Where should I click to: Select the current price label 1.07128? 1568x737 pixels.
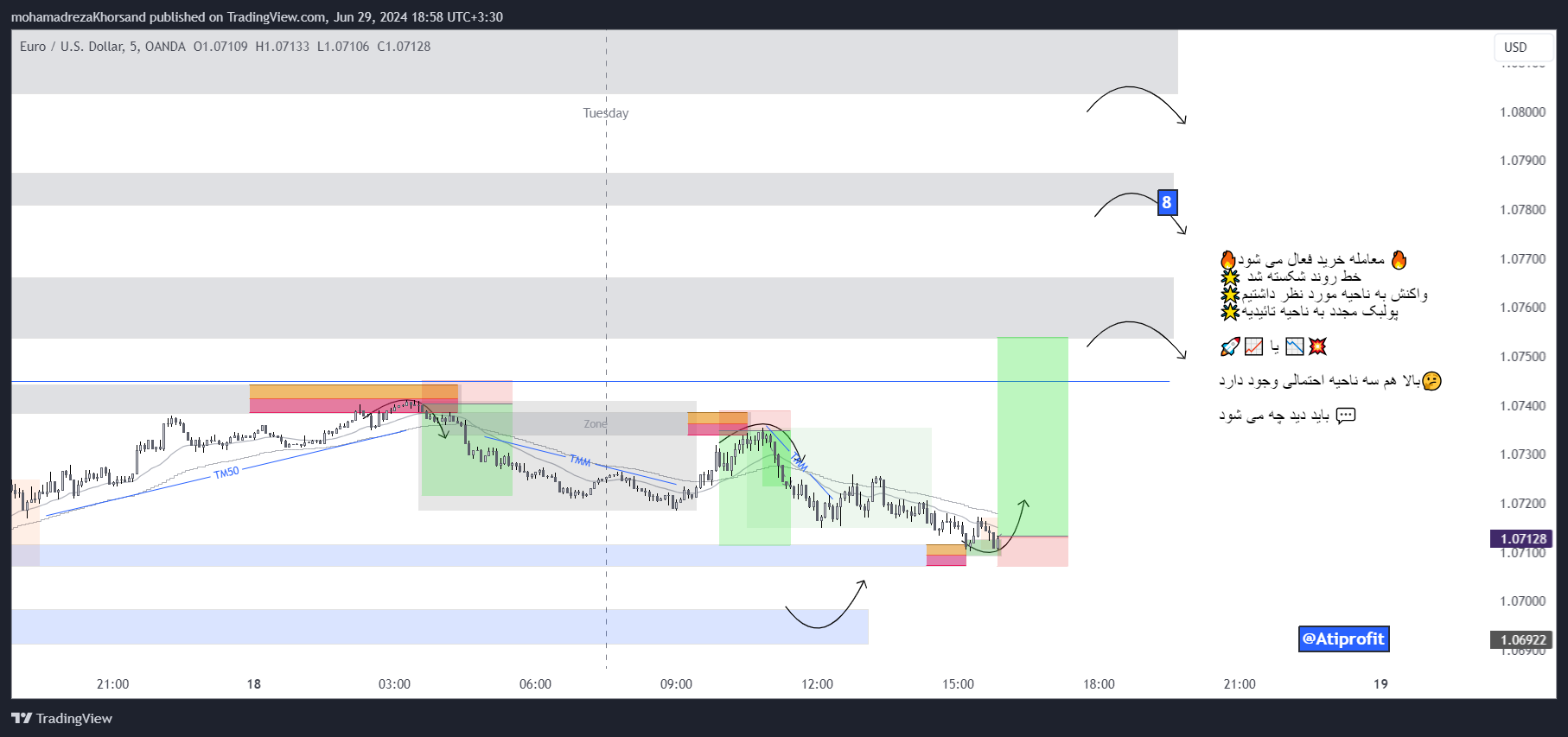[x=1521, y=538]
